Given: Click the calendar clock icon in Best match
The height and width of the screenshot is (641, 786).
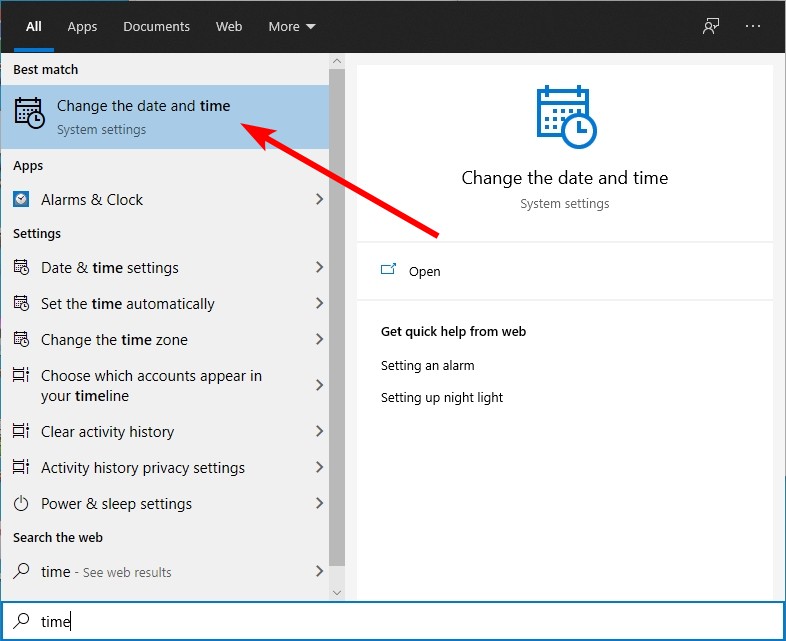Looking at the screenshot, I should click(x=30, y=113).
